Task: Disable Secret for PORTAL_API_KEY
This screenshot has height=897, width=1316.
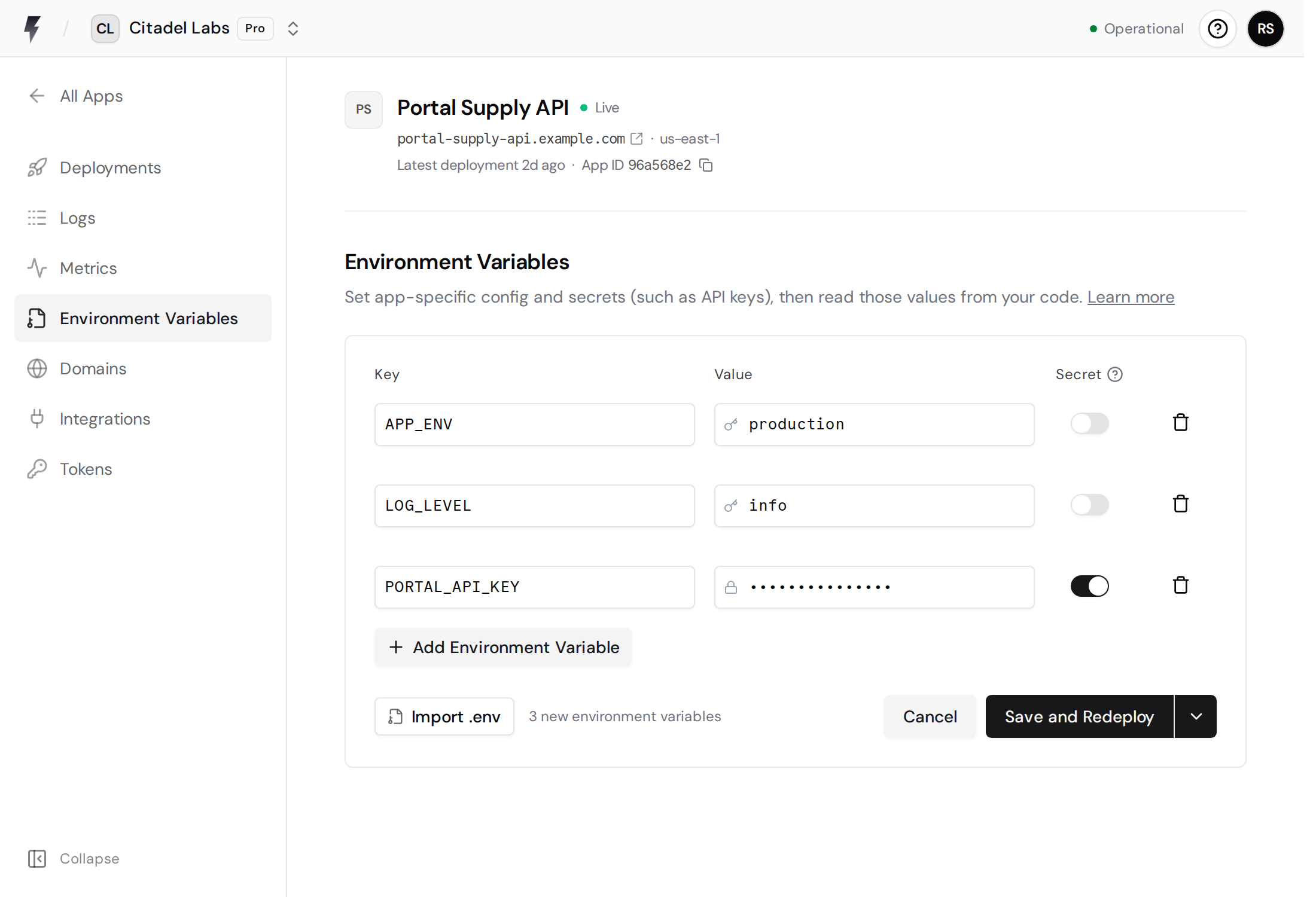Action: tap(1089, 586)
